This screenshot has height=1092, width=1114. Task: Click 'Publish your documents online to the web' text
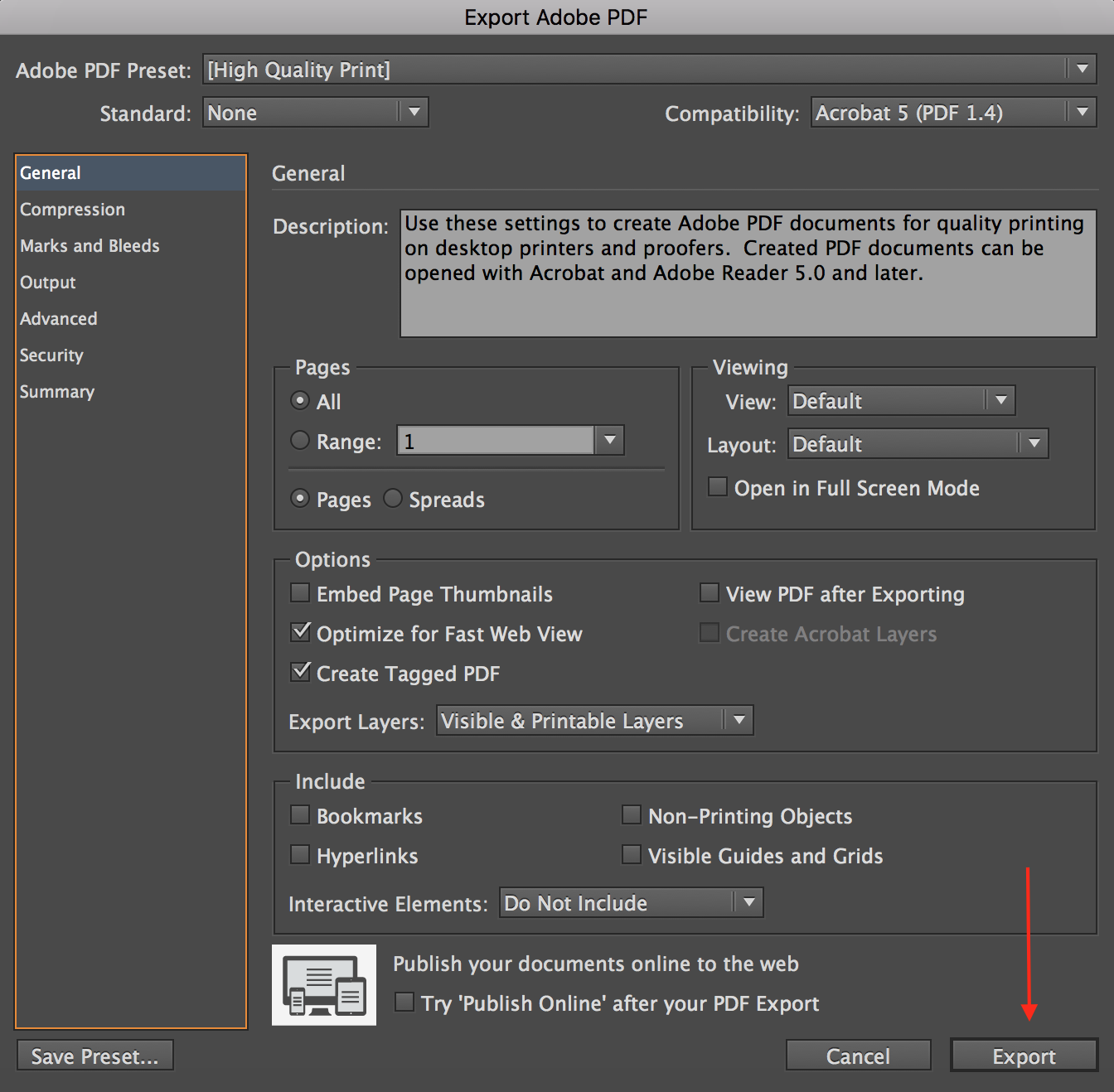tap(596, 964)
